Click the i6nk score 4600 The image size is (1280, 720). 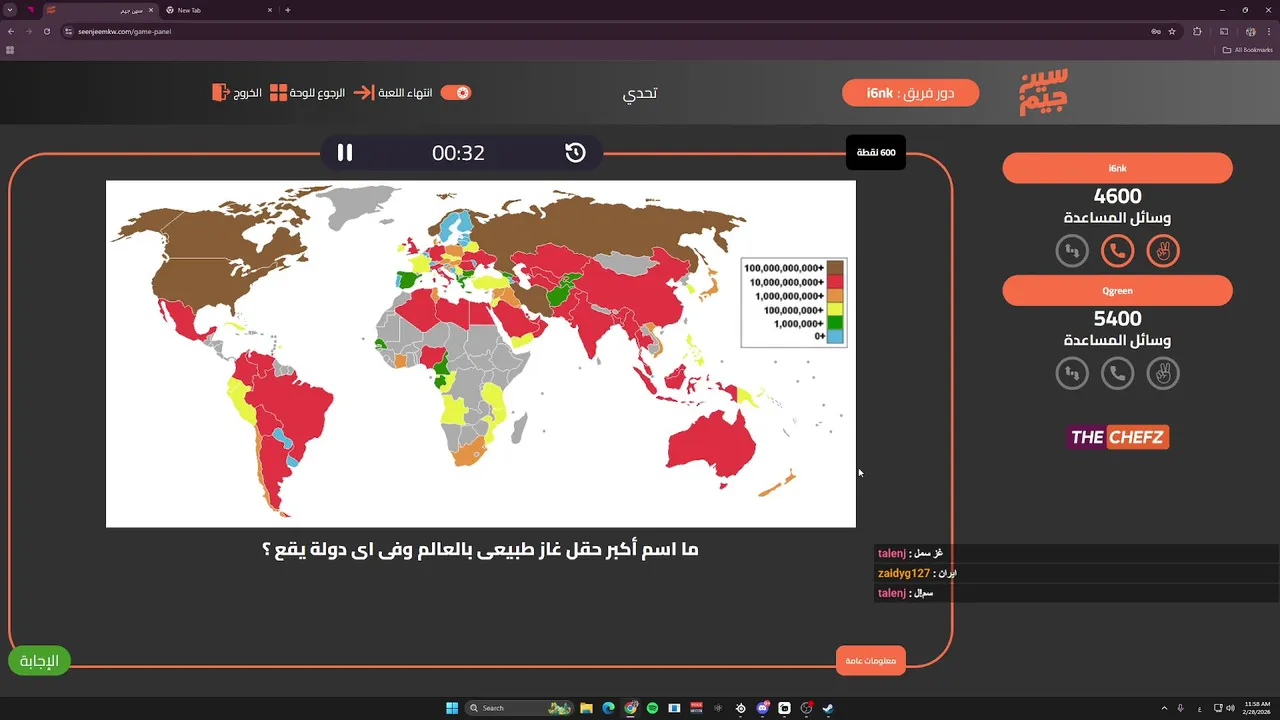coord(1117,196)
